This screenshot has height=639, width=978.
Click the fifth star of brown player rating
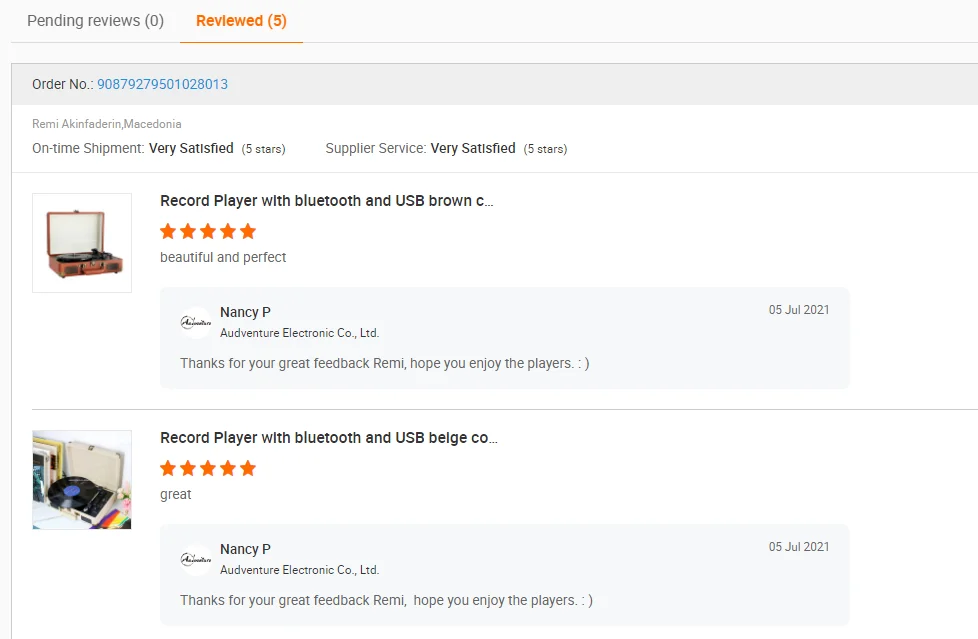pos(248,231)
